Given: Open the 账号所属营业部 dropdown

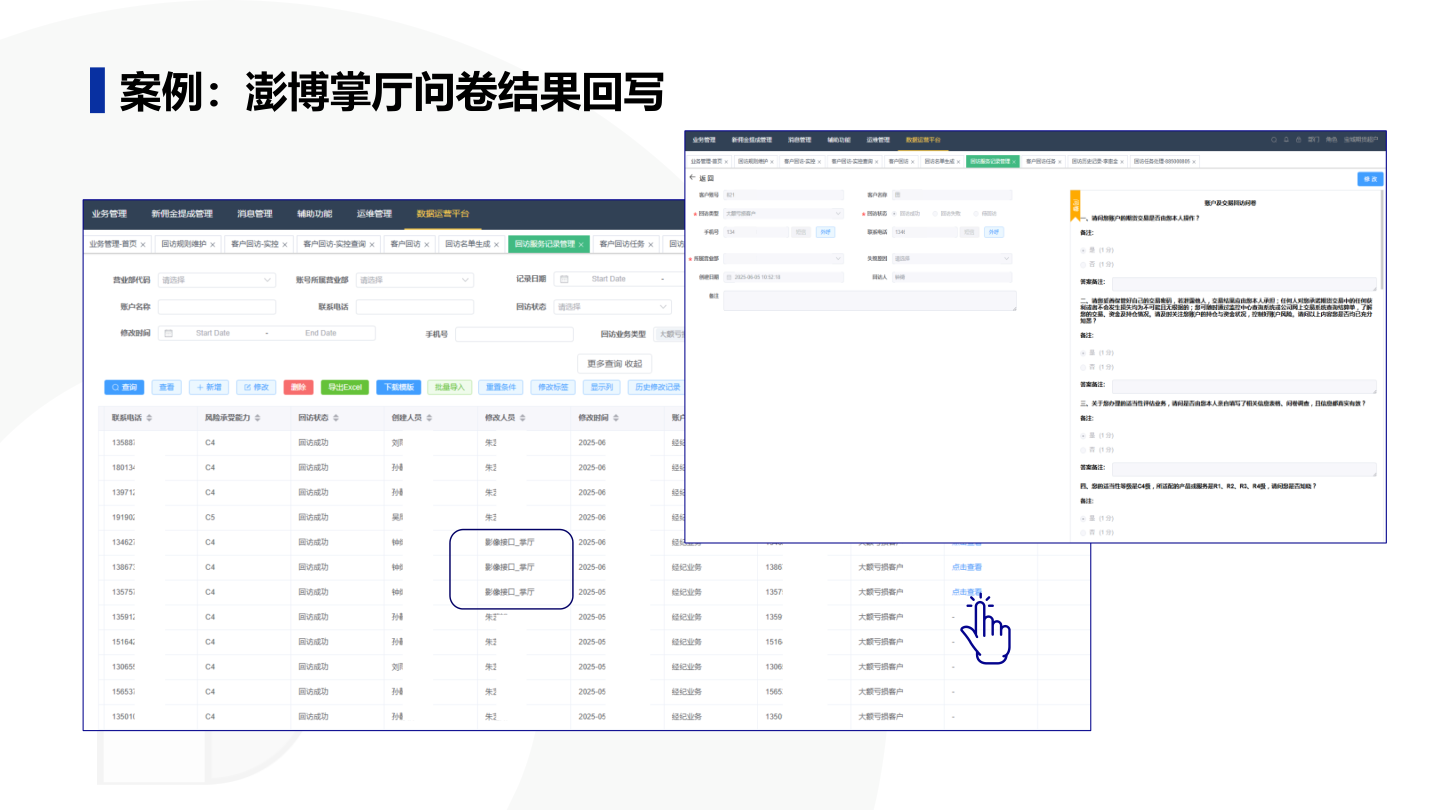Looking at the screenshot, I should pyautogui.click(x=415, y=280).
